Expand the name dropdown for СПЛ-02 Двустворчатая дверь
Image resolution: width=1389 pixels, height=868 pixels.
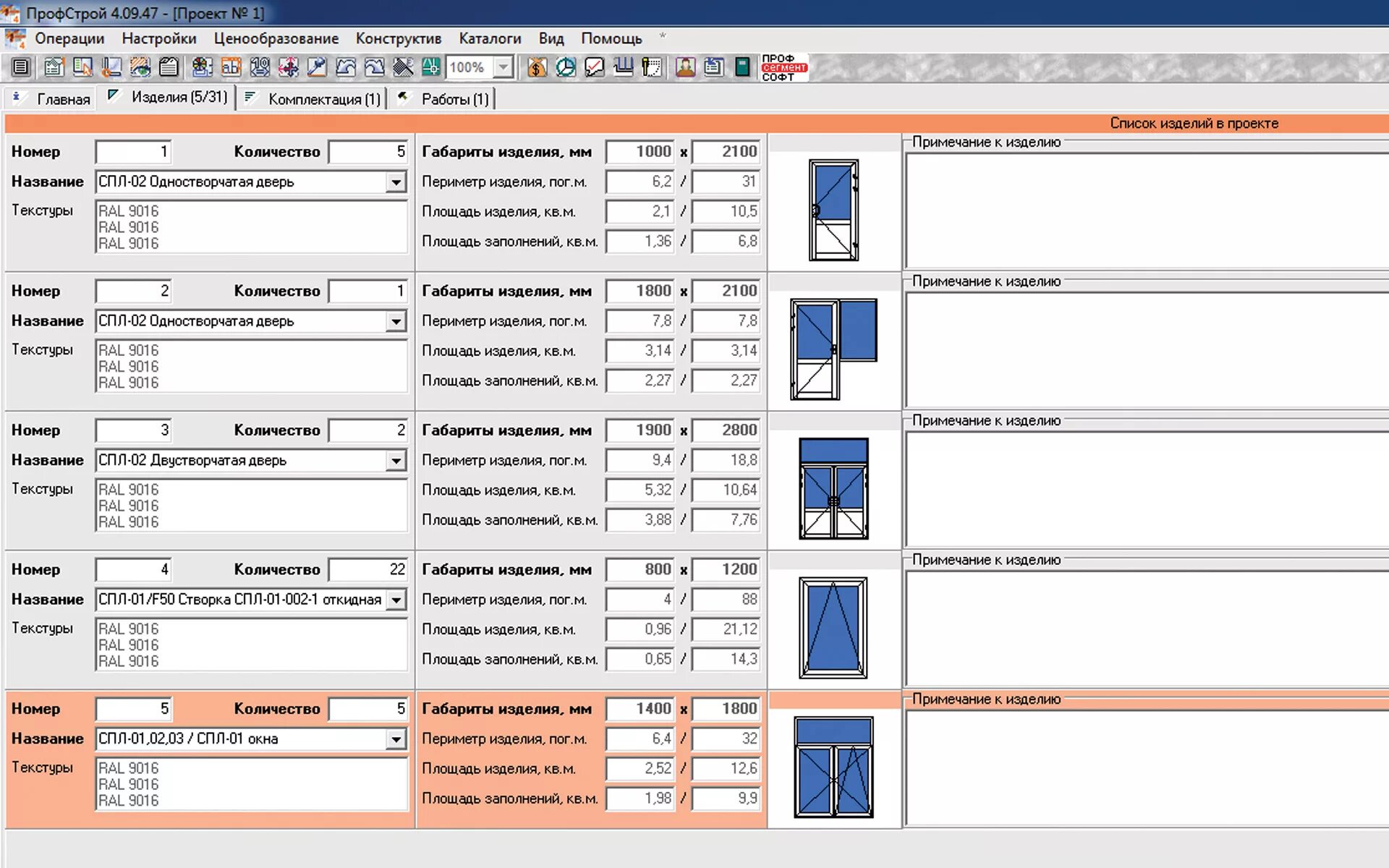click(396, 461)
